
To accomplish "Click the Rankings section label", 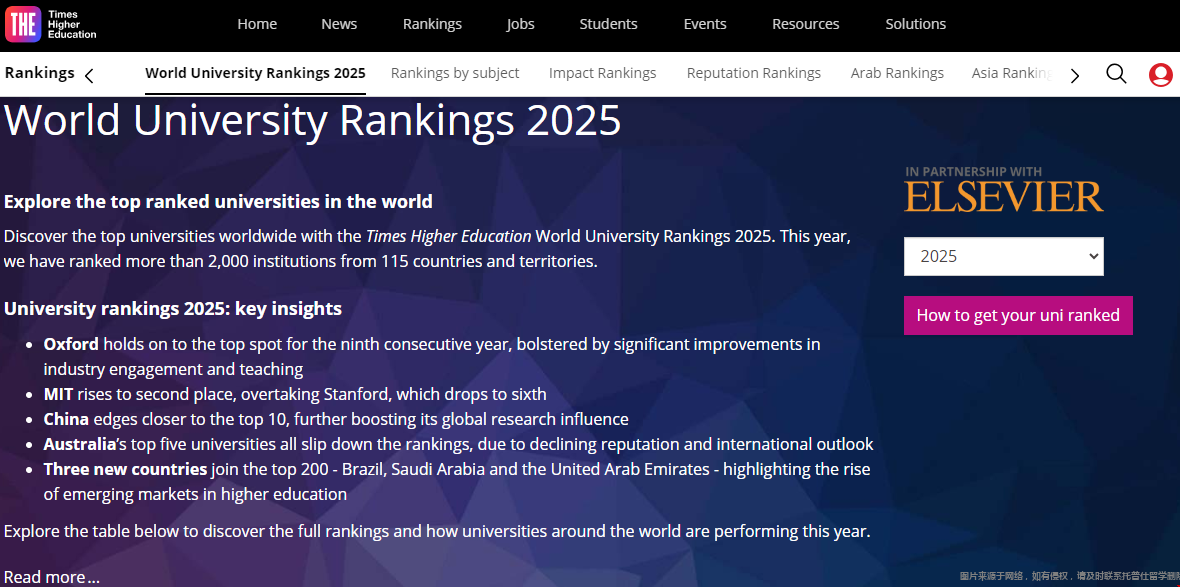I will (x=40, y=73).
